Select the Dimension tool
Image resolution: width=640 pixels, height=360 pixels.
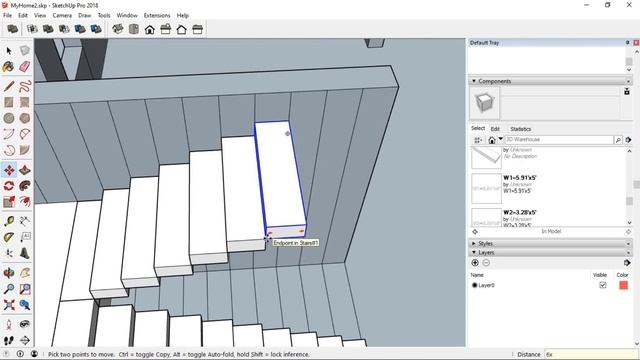[x=24, y=222]
